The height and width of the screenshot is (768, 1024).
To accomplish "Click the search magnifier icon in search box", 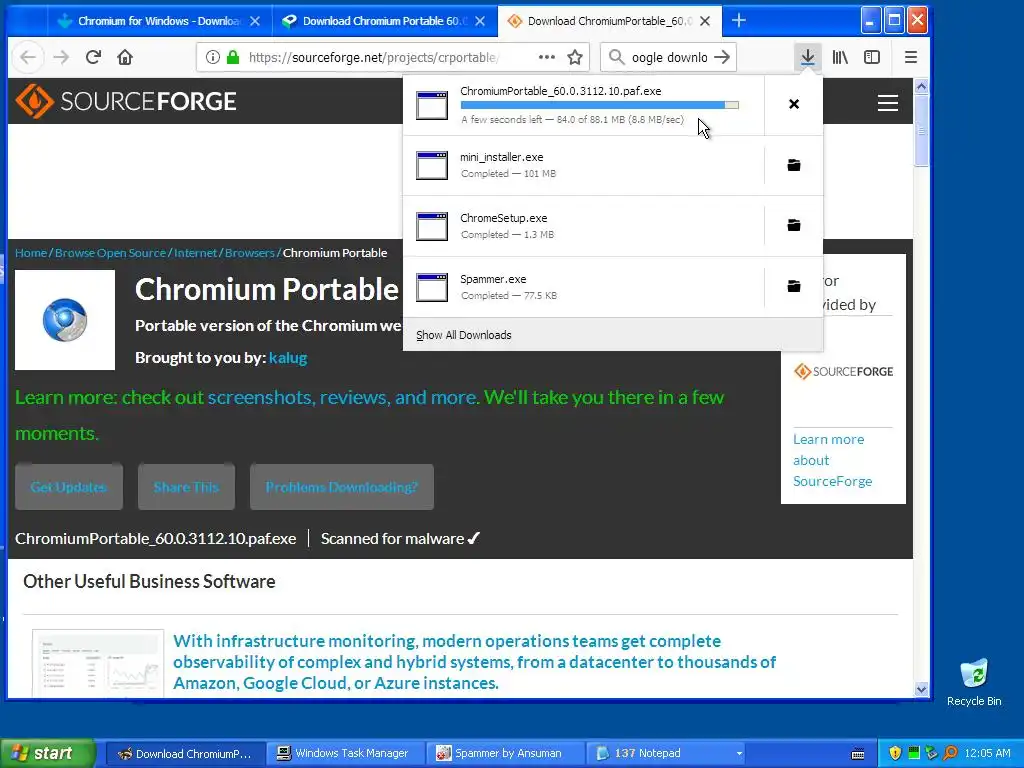I will (x=616, y=57).
